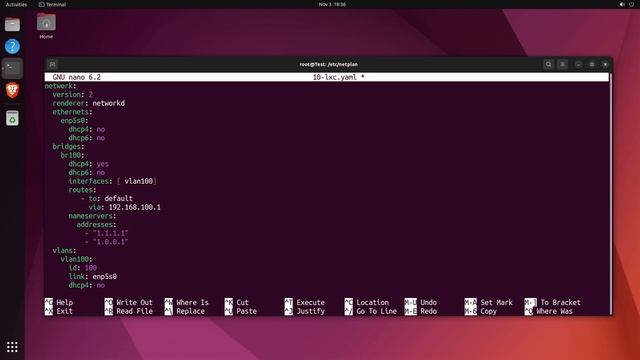Viewport: 640px width, 360px height.
Task: Click the nano 'To Bracket' shortcut label
Action: pos(560,302)
